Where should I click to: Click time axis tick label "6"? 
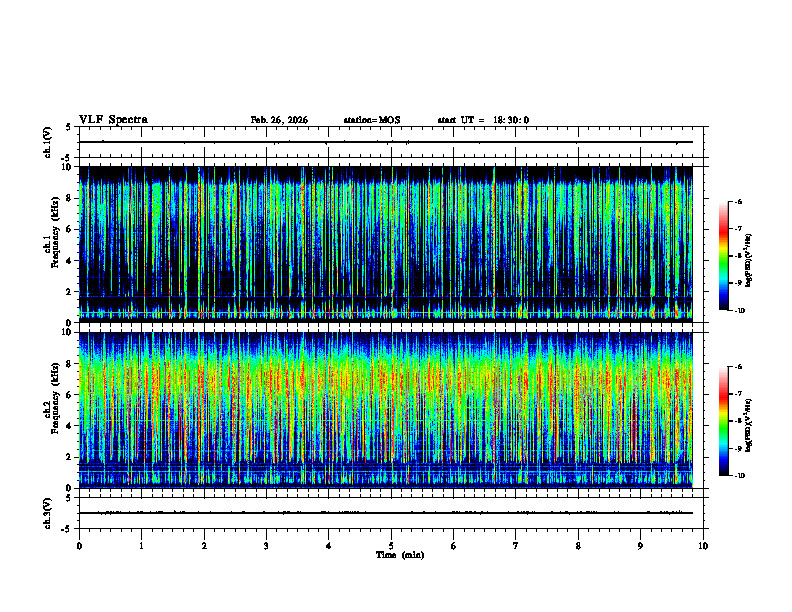pyautogui.click(x=454, y=546)
